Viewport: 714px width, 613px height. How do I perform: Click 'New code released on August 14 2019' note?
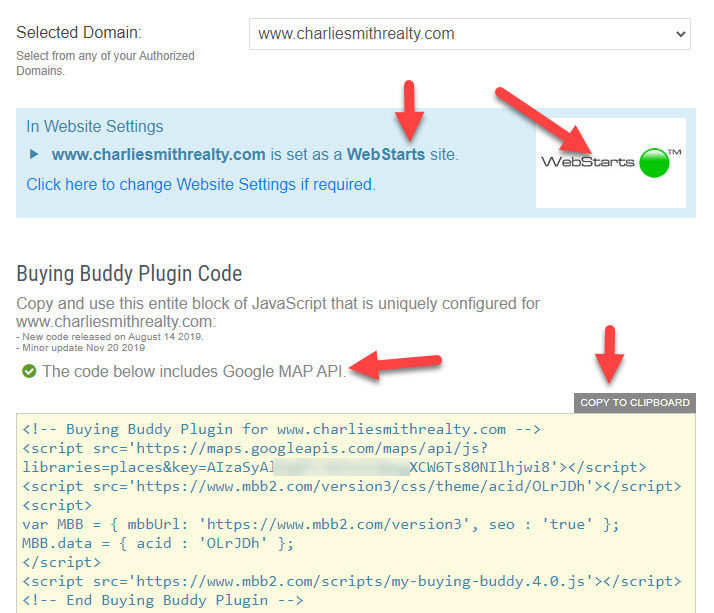[110, 337]
